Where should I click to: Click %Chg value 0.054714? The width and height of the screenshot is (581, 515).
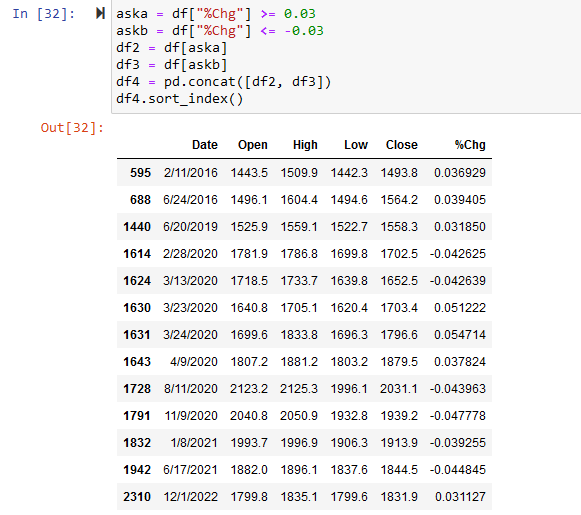pos(460,335)
